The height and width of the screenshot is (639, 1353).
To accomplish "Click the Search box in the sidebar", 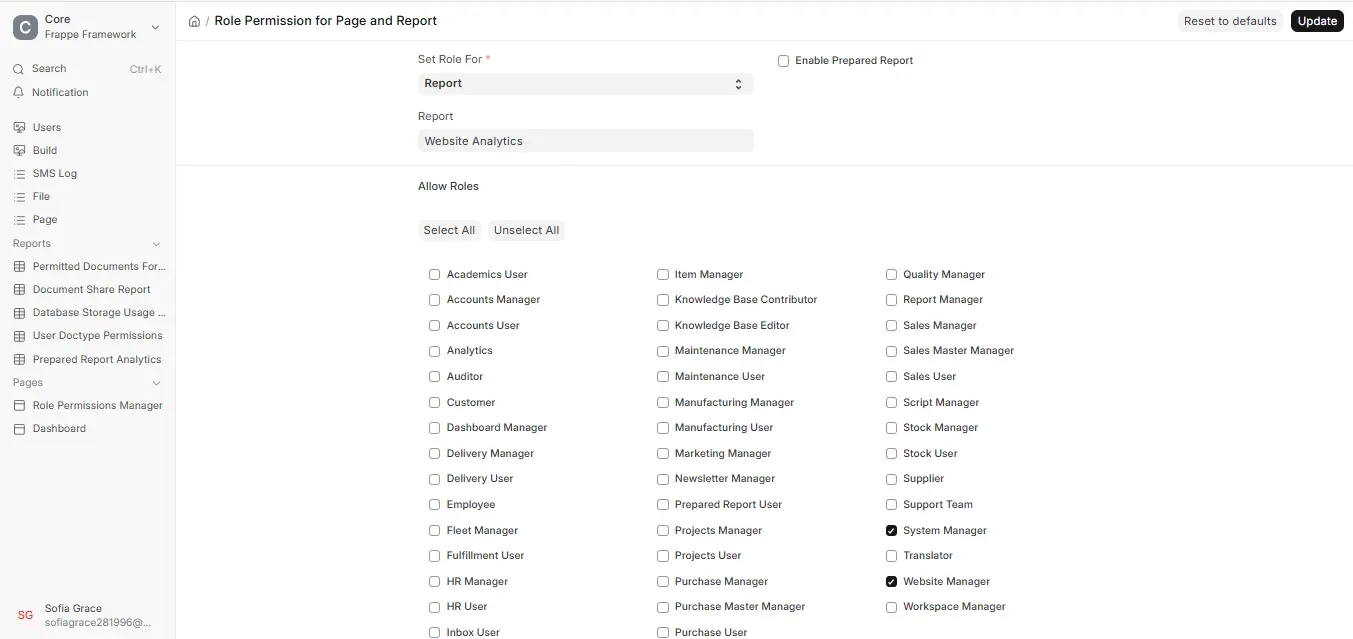I will pyautogui.click(x=87, y=69).
